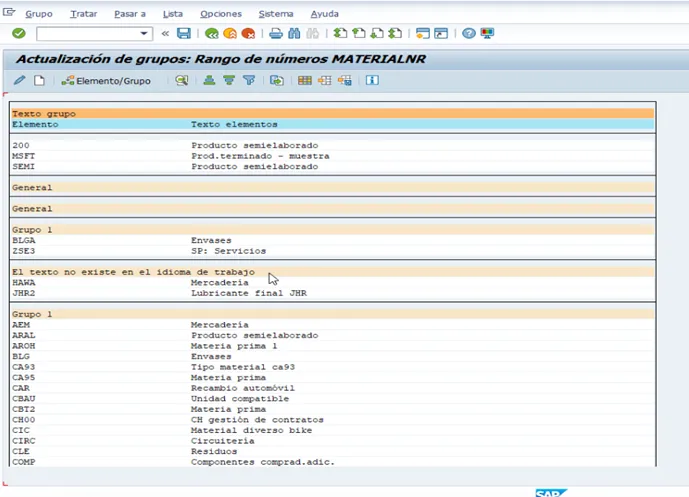Select element 'ZSE3' SP: Servicios
Screen dimensions: 689x497
coord(333,251)
